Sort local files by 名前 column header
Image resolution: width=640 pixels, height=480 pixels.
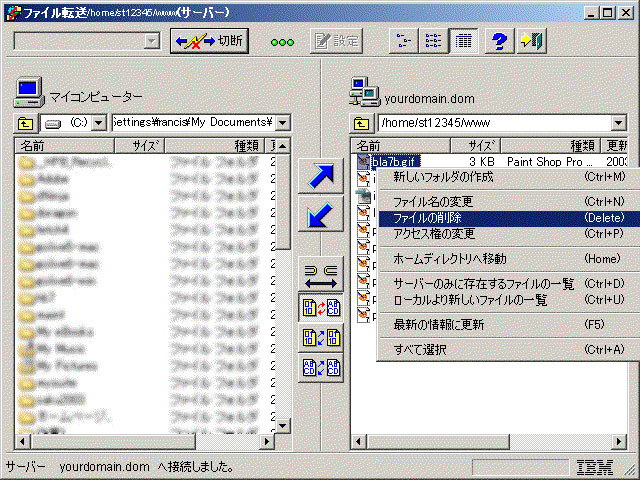click(x=60, y=146)
